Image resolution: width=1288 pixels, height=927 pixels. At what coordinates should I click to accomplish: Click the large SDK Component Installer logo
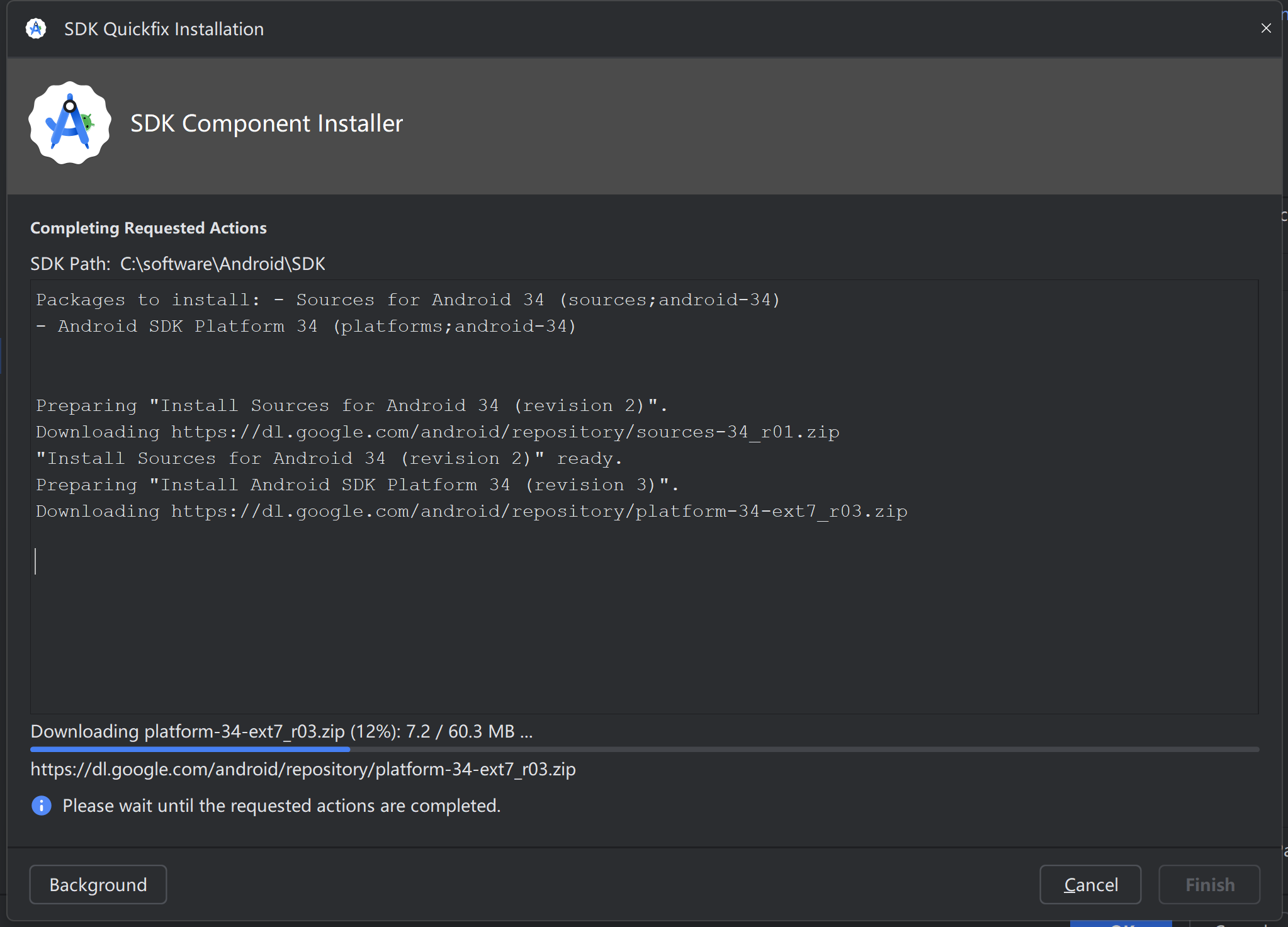coord(70,123)
